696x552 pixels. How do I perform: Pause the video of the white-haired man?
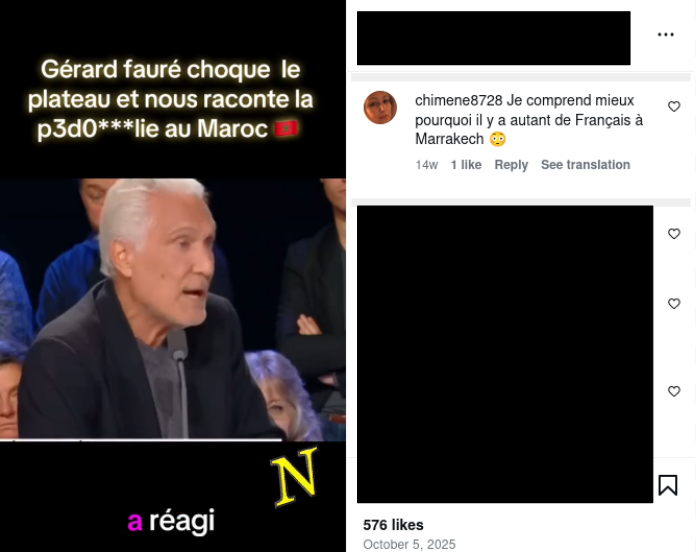click(x=173, y=309)
